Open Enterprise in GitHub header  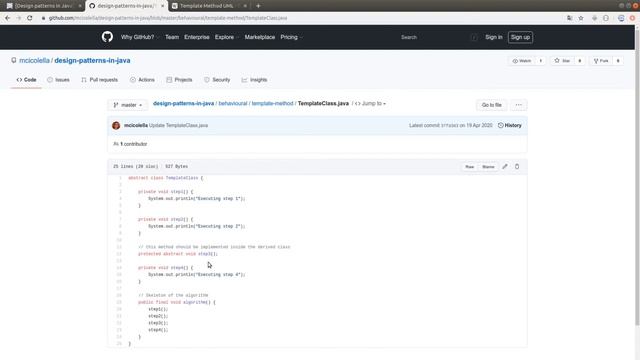[197, 37]
